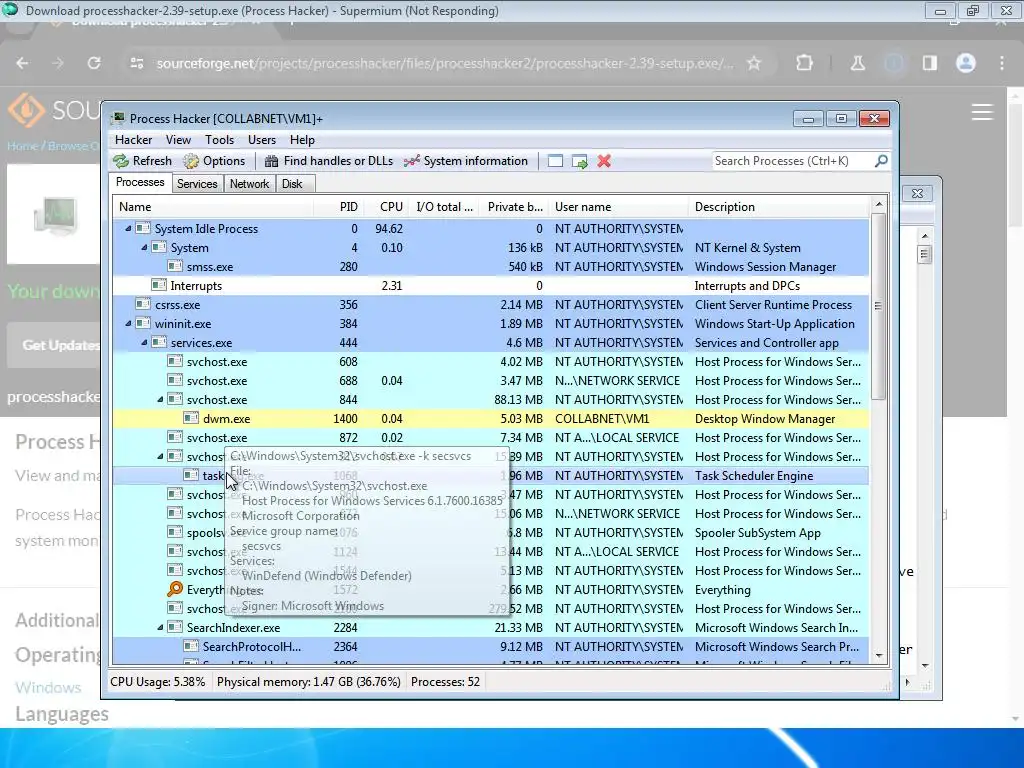Click the Everything process magnifier icon
The width and height of the screenshot is (1024, 768).
click(175, 589)
